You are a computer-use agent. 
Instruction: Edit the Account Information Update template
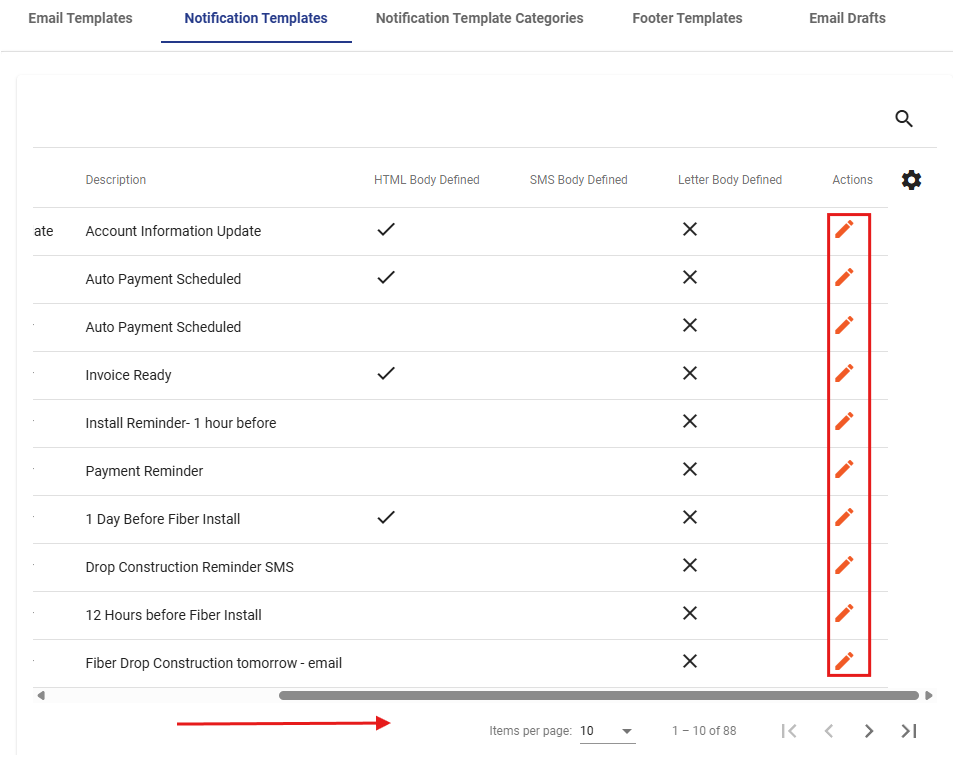pos(844,229)
